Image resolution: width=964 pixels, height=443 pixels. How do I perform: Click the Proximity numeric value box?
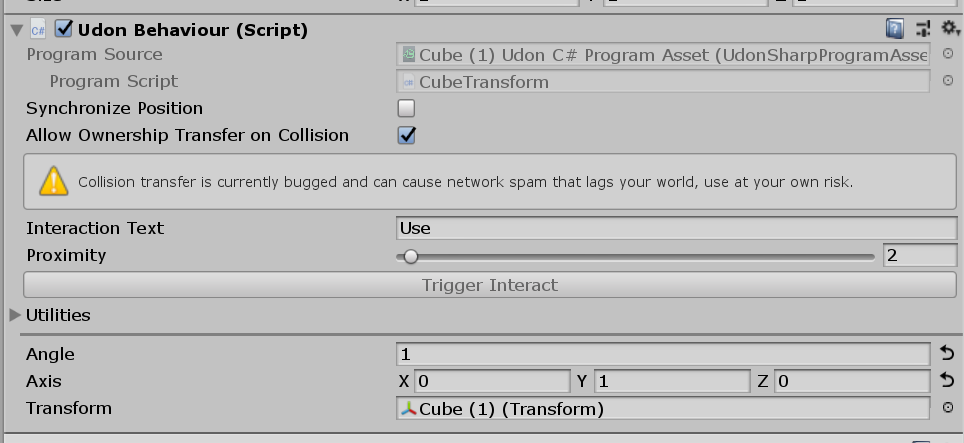[x=919, y=256]
